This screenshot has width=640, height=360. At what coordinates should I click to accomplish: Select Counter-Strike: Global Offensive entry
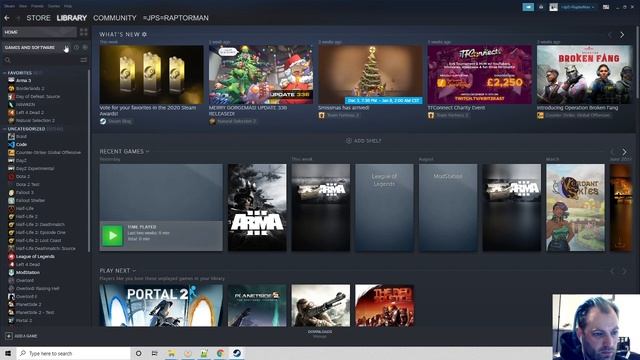pyautogui.click(x=48, y=152)
